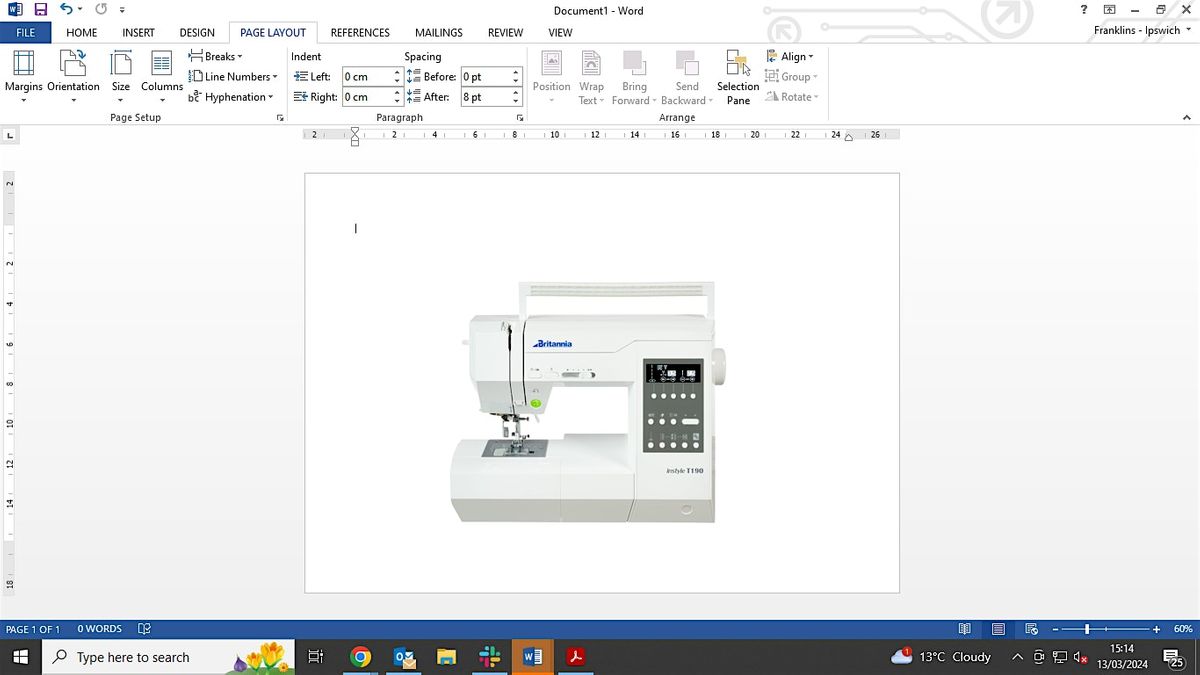Switch to Web Layout view

[1032, 629]
